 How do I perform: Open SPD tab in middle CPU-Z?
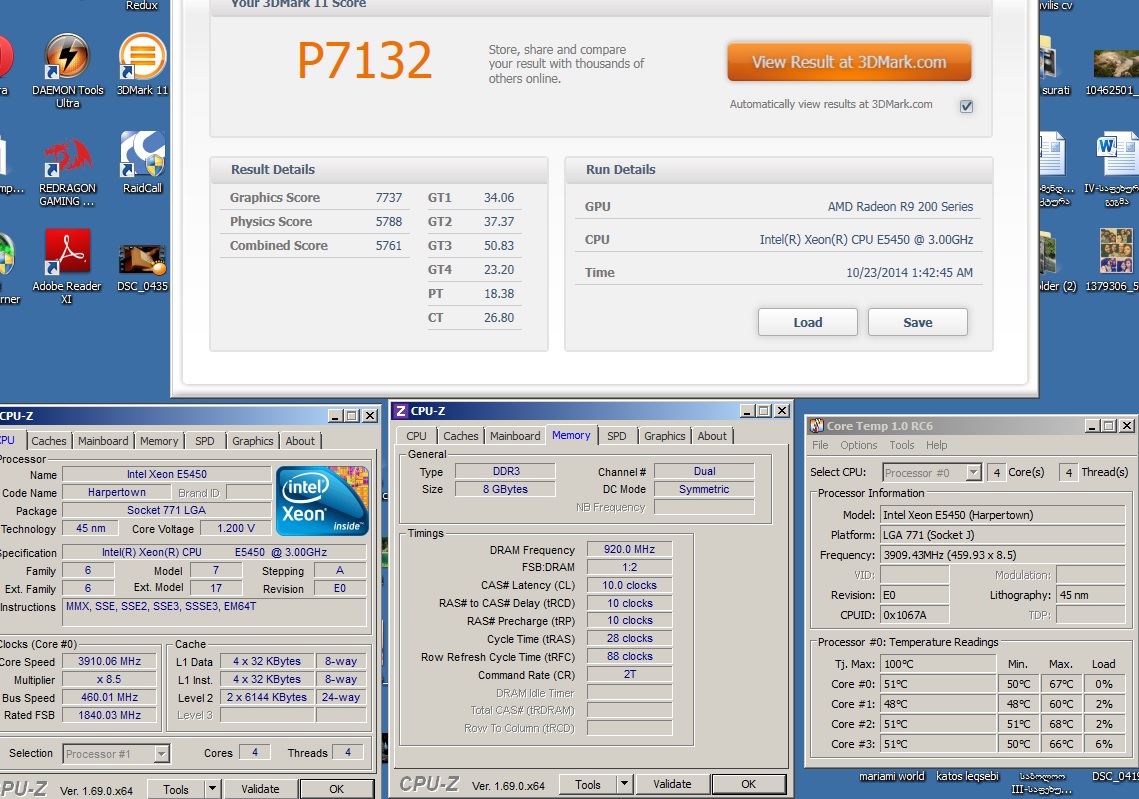[617, 436]
